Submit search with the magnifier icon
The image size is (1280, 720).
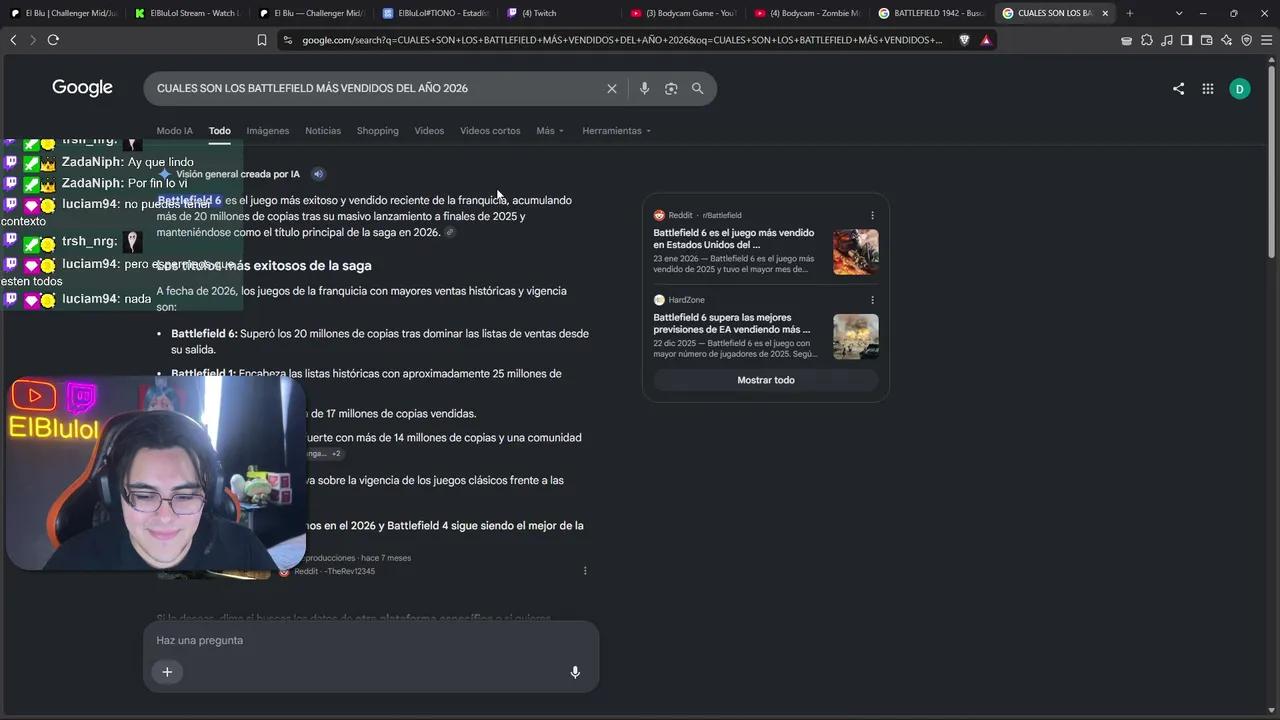[x=698, y=88]
